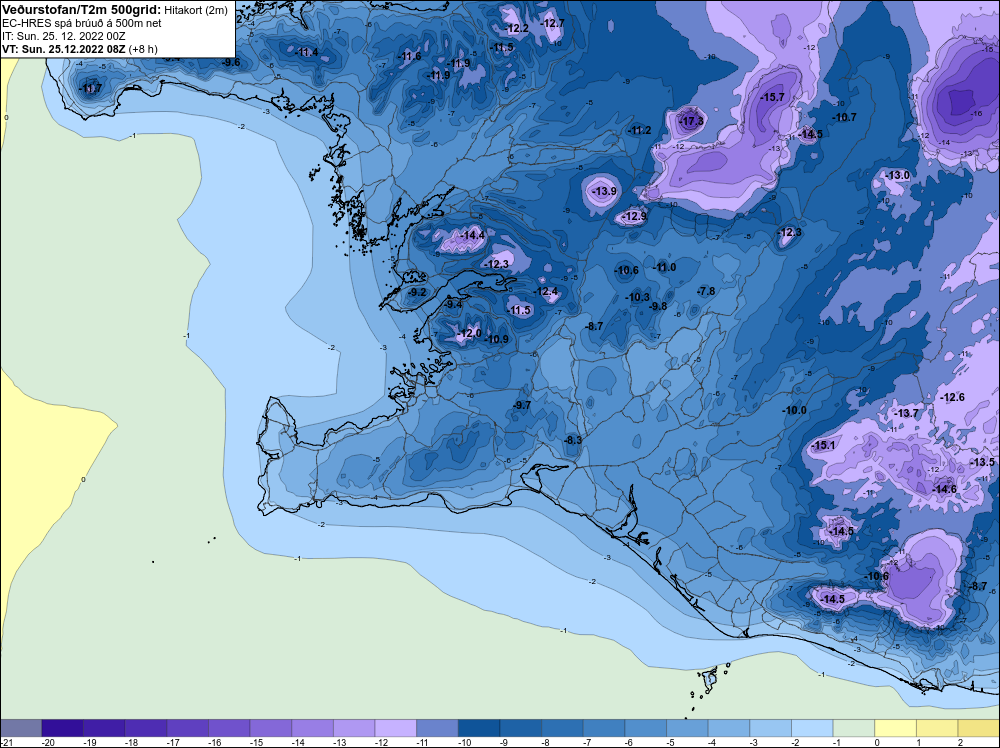Click the -8.3 temperature label
Viewport: 1000px width, 748px height.
[x=573, y=440]
